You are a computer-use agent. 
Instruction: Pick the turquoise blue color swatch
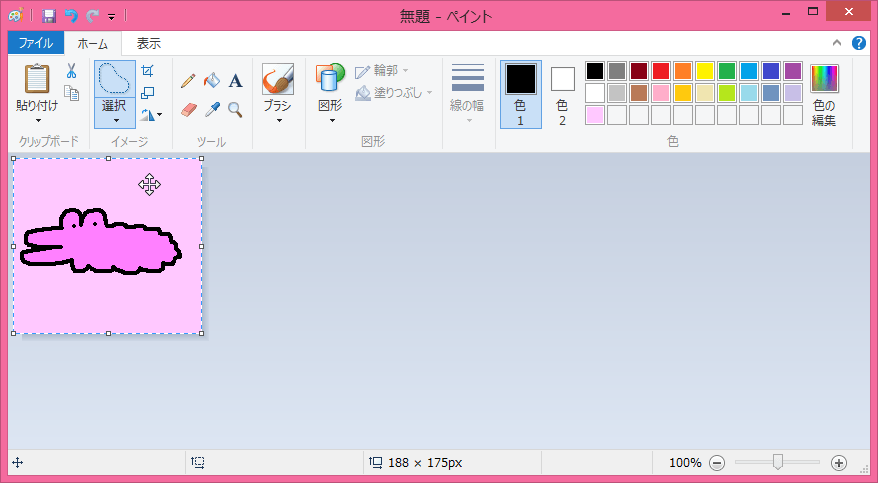point(749,71)
